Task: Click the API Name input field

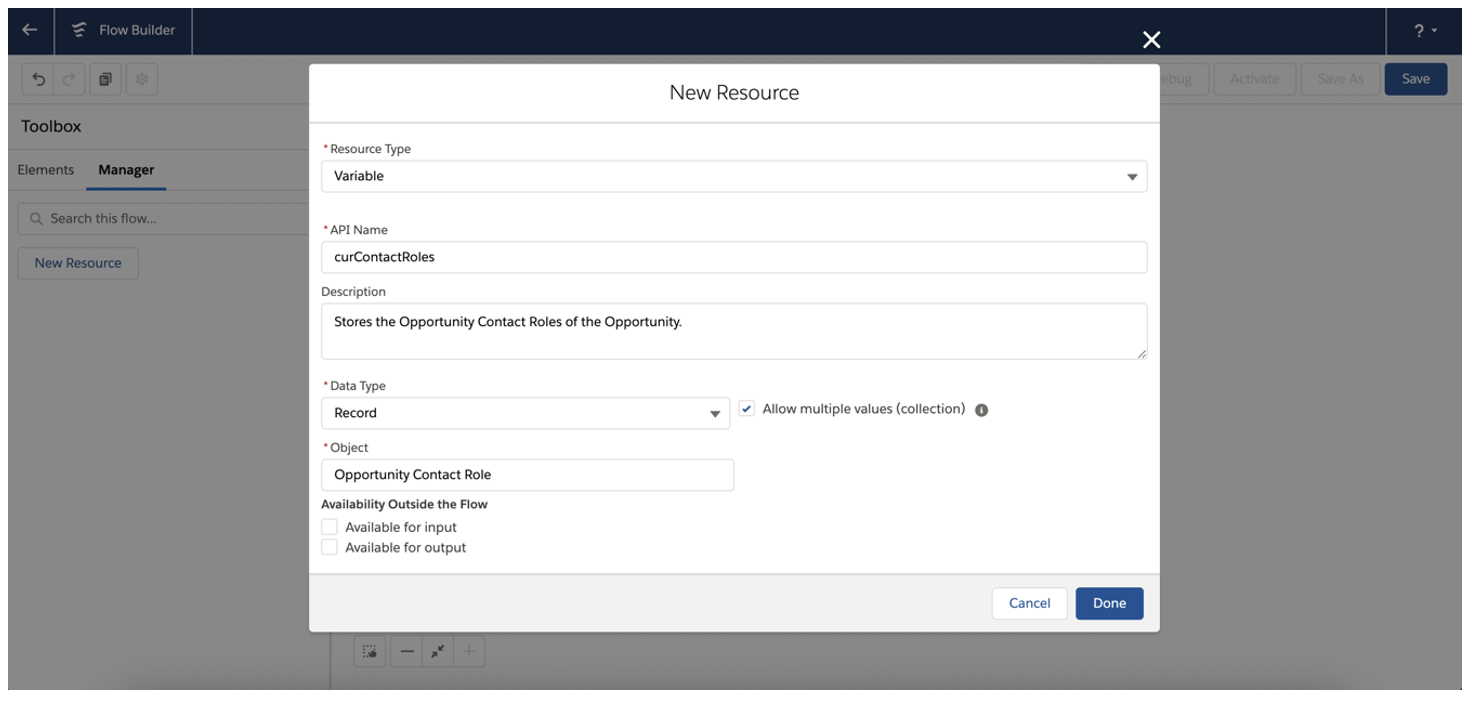Action: (x=734, y=257)
